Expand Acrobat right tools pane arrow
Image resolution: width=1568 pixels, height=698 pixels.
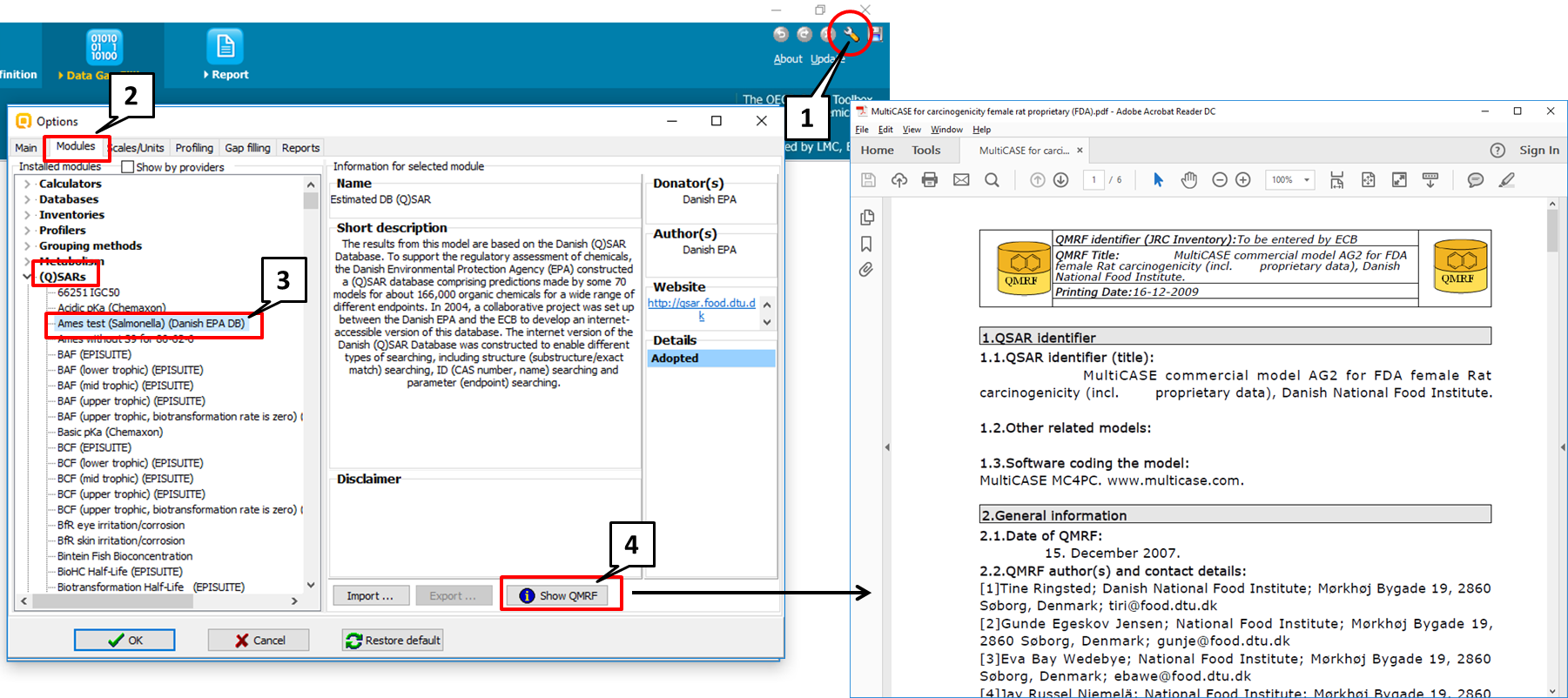pos(1563,447)
